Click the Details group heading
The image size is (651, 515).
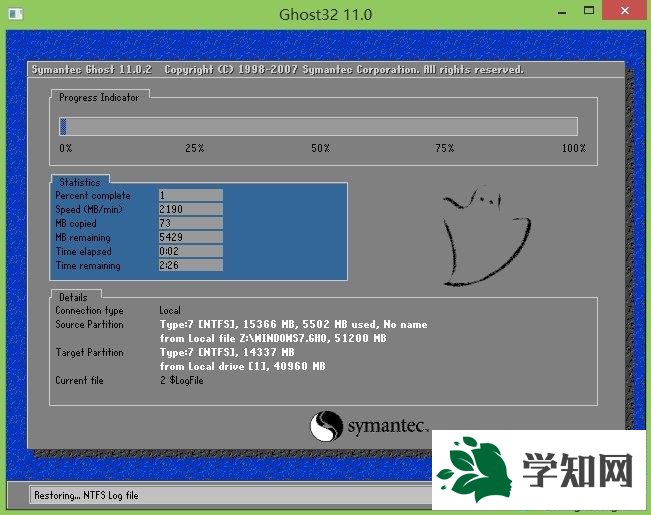click(x=73, y=297)
